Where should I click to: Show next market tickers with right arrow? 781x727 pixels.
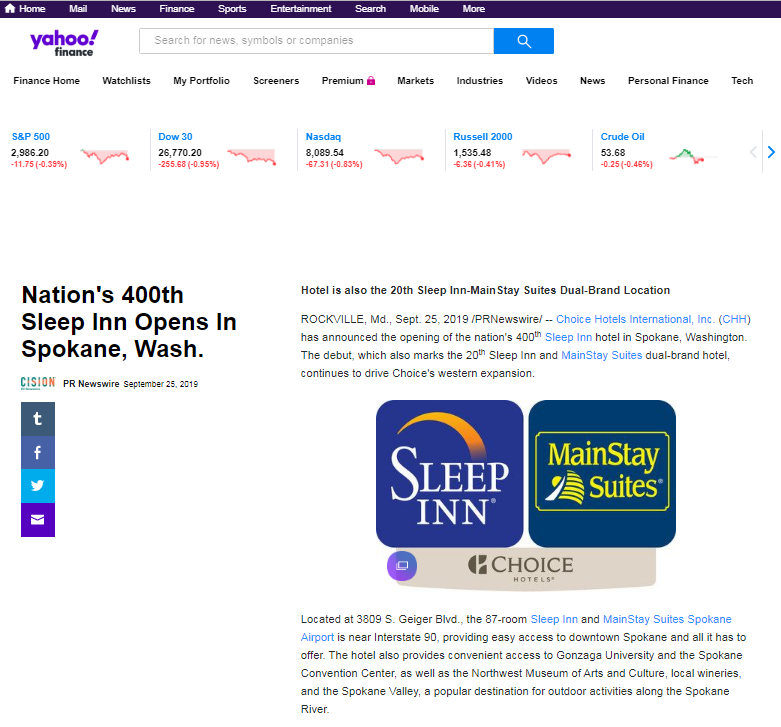(x=771, y=152)
